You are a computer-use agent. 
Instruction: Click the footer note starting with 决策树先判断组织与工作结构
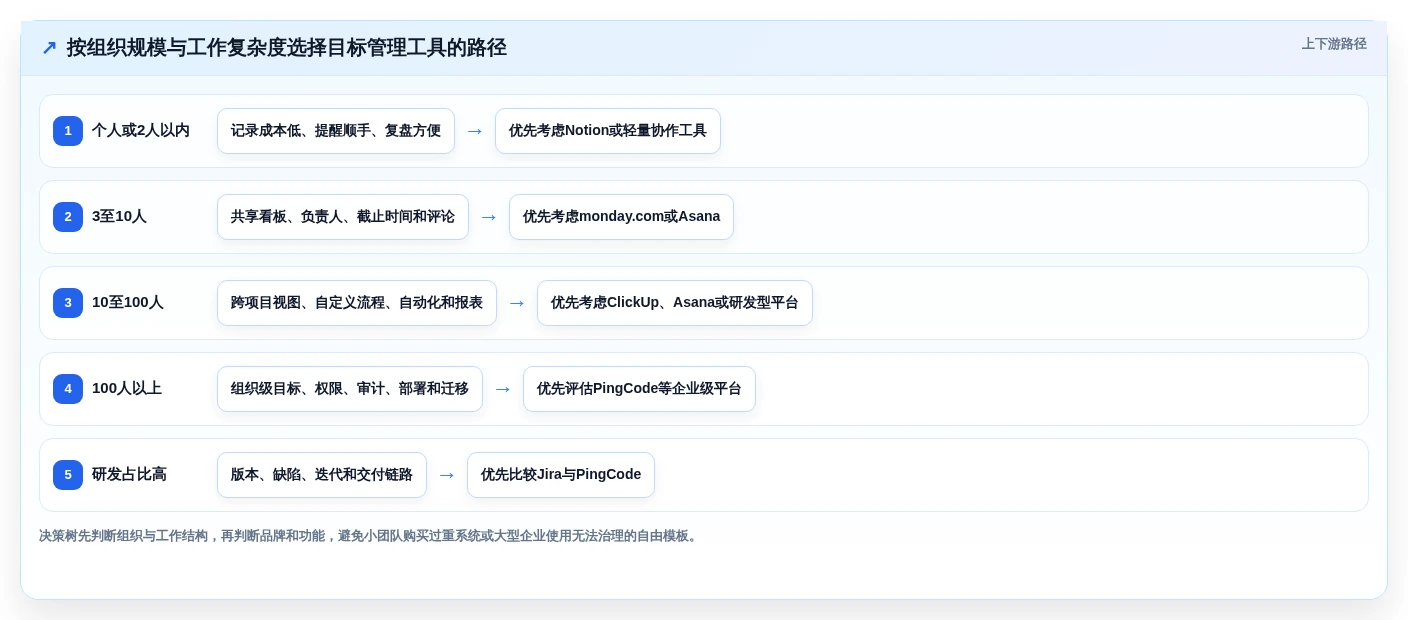[x=370, y=536]
